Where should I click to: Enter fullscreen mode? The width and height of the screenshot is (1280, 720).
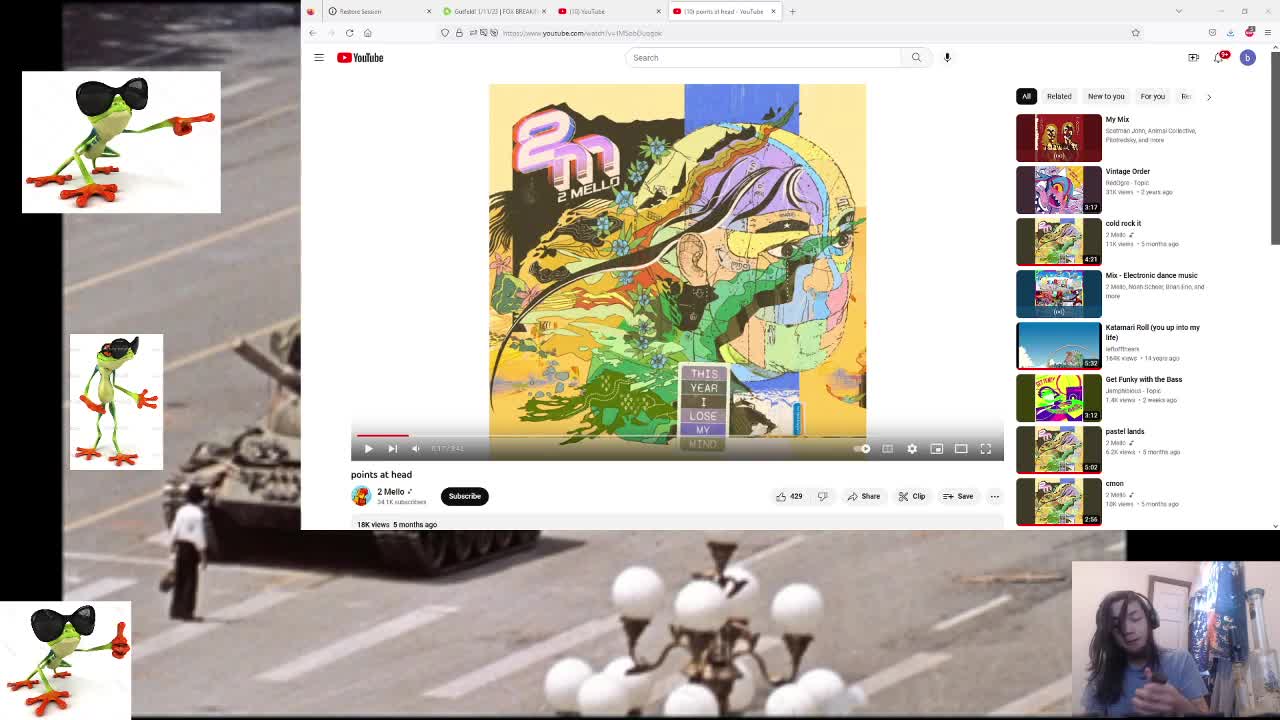(x=985, y=449)
